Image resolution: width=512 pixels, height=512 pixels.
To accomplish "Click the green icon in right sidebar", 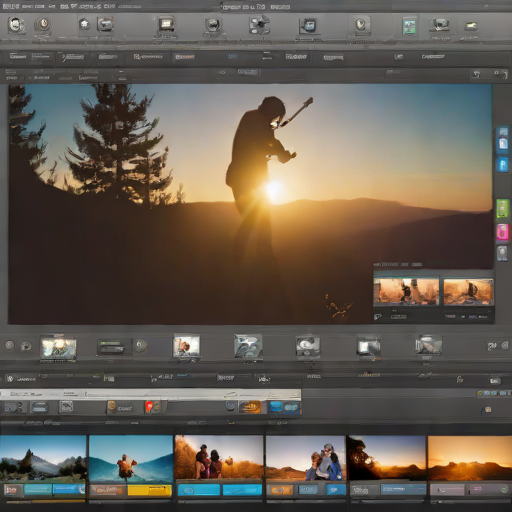I will (x=502, y=208).
